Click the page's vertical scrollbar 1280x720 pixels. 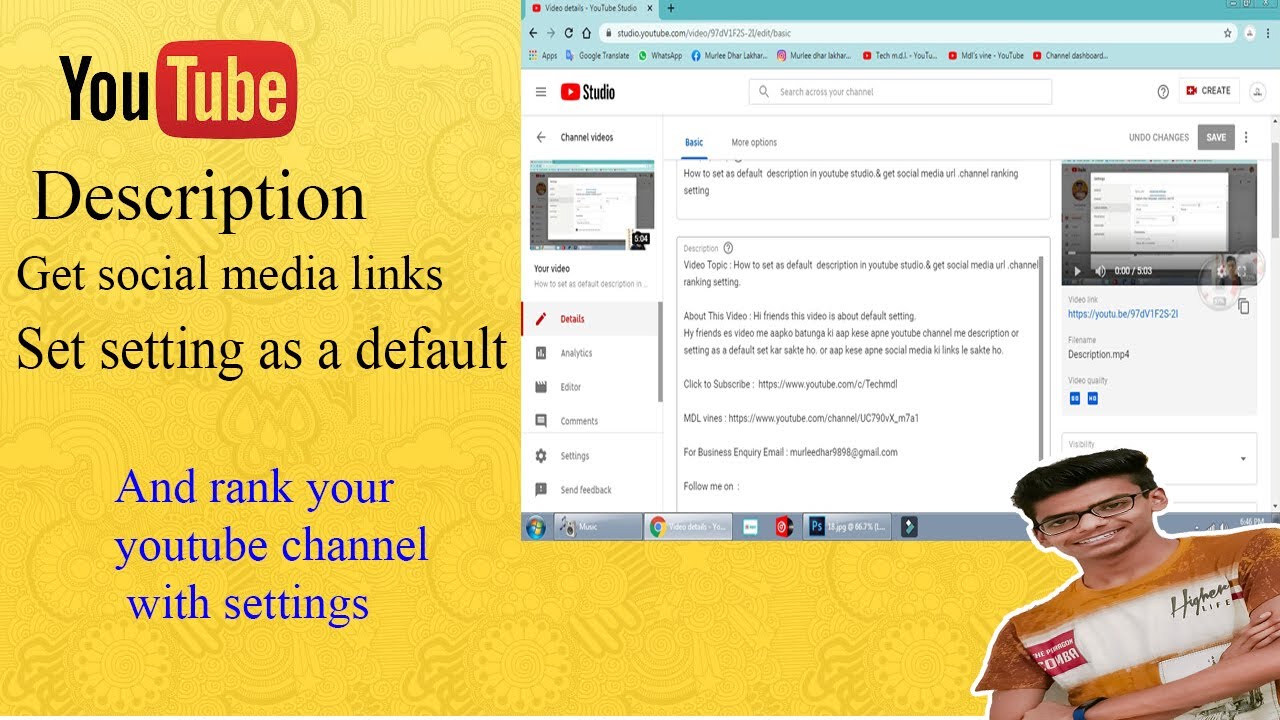point(1274,190)
